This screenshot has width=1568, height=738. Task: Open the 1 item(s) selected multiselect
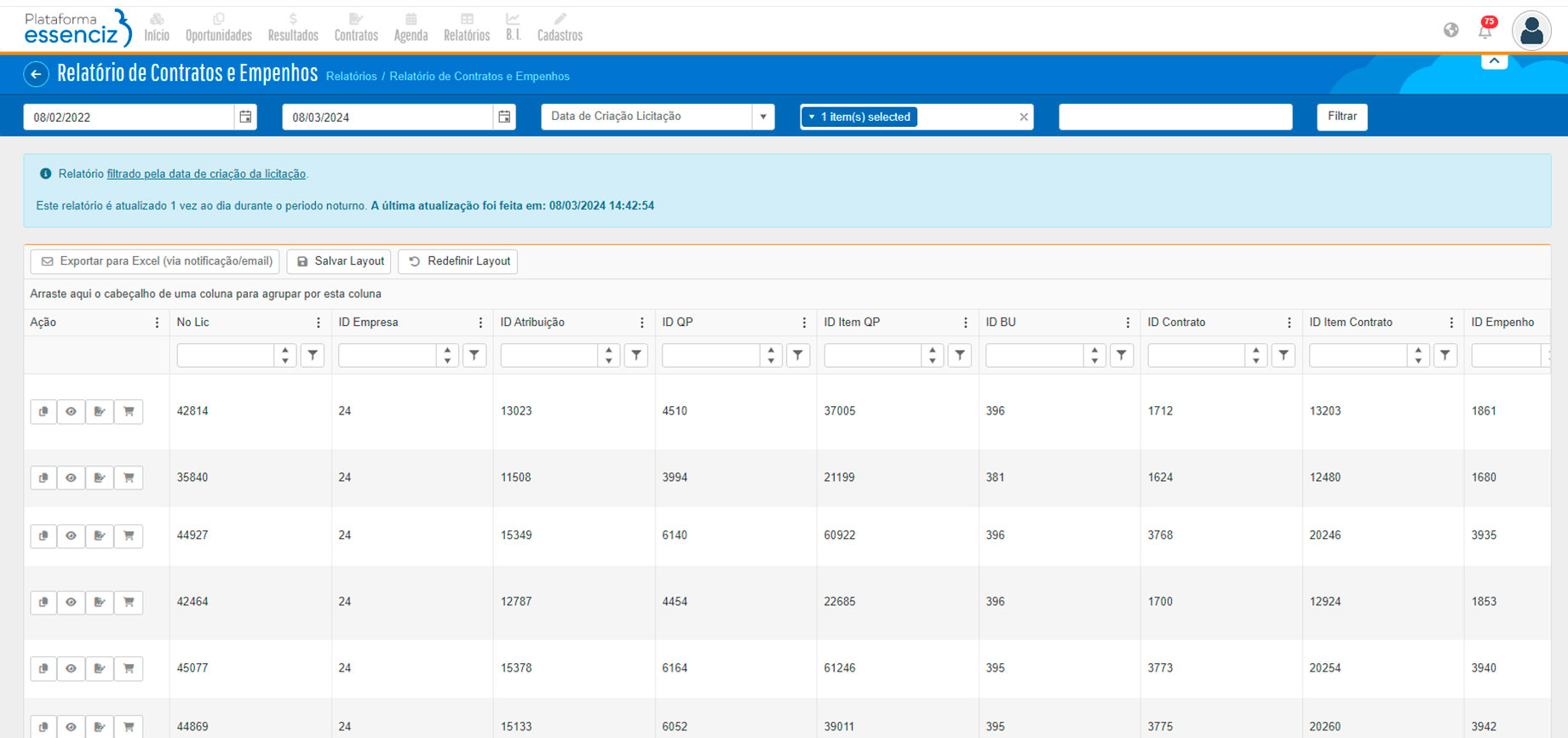point(860,117)
